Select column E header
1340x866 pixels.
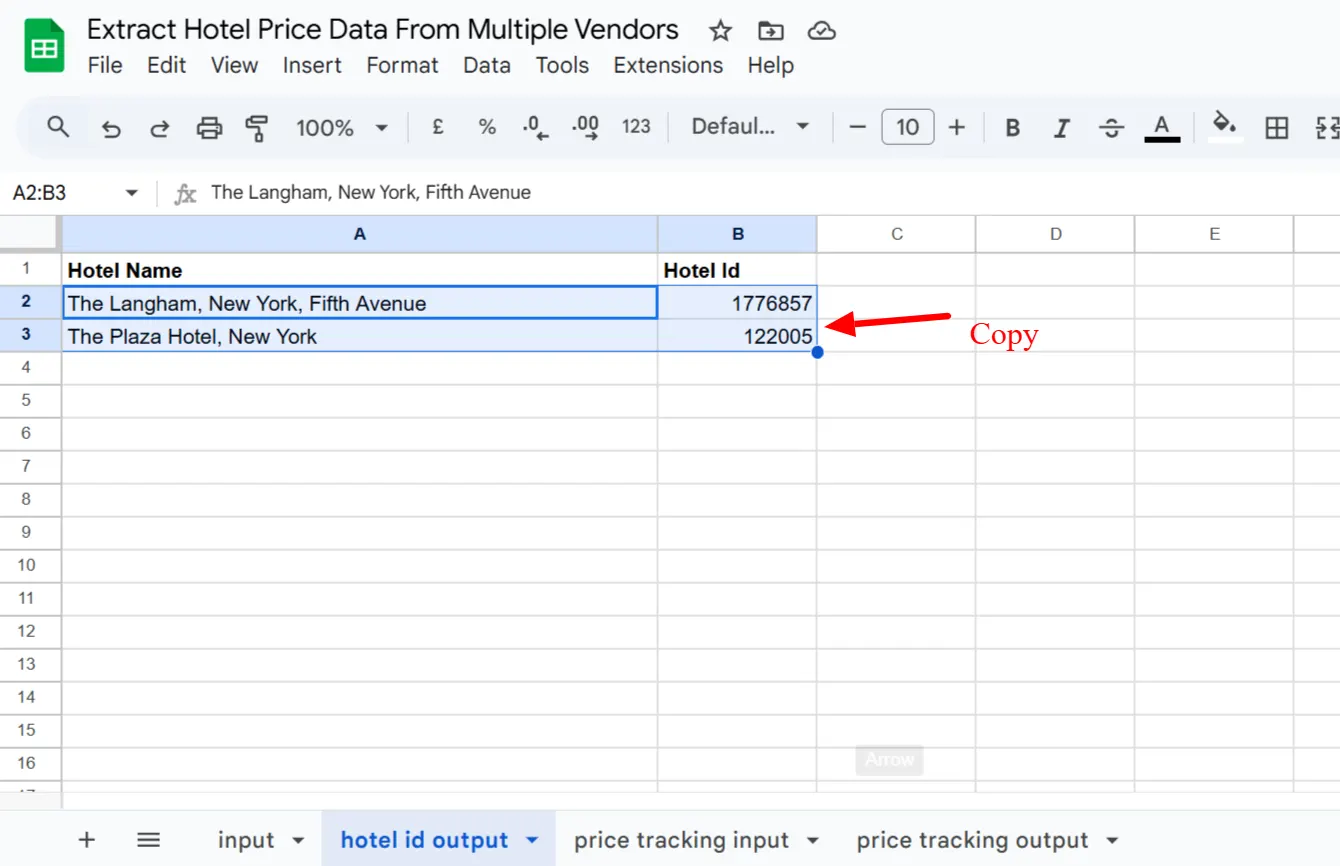(x=1215, y=234)
